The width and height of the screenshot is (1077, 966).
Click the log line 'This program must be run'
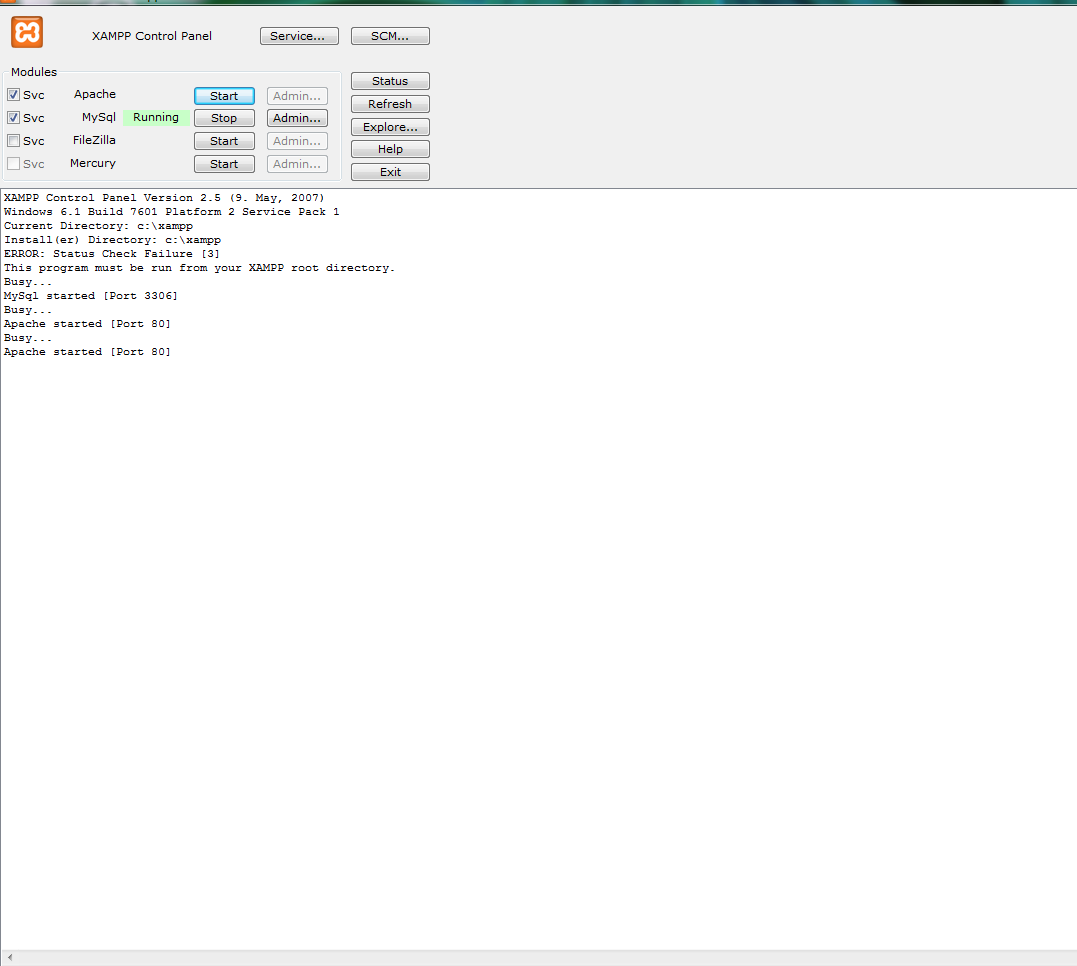pos(200,268)
